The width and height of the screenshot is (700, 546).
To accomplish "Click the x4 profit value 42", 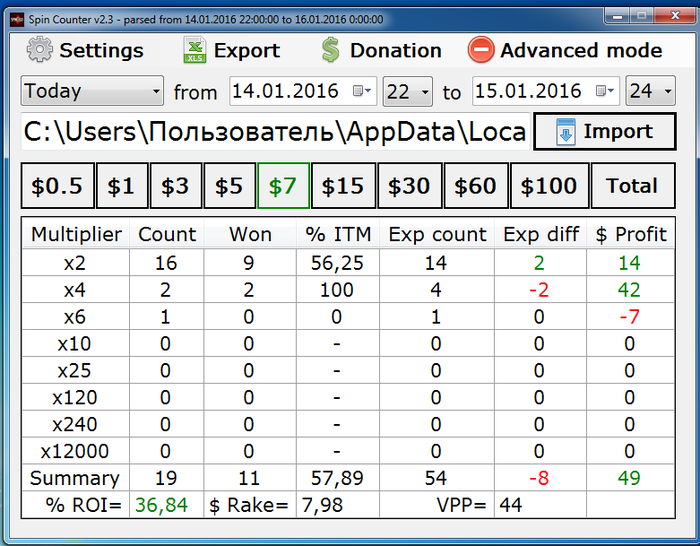I will tap(629, 290).
